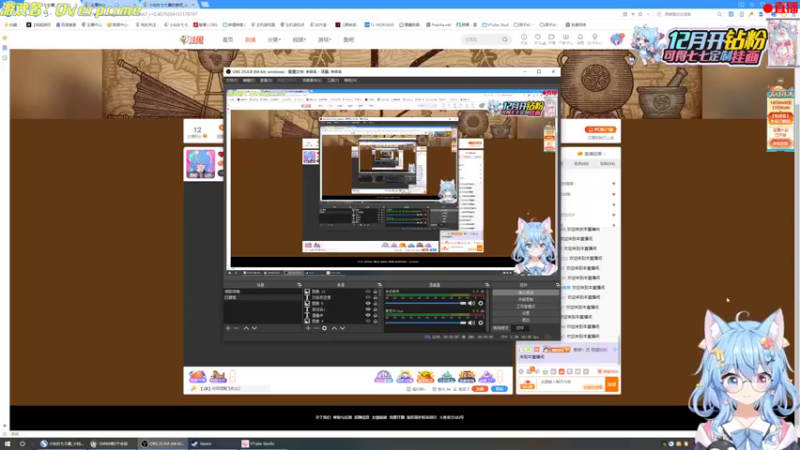Click the chat message input field

tap(570, 383)
